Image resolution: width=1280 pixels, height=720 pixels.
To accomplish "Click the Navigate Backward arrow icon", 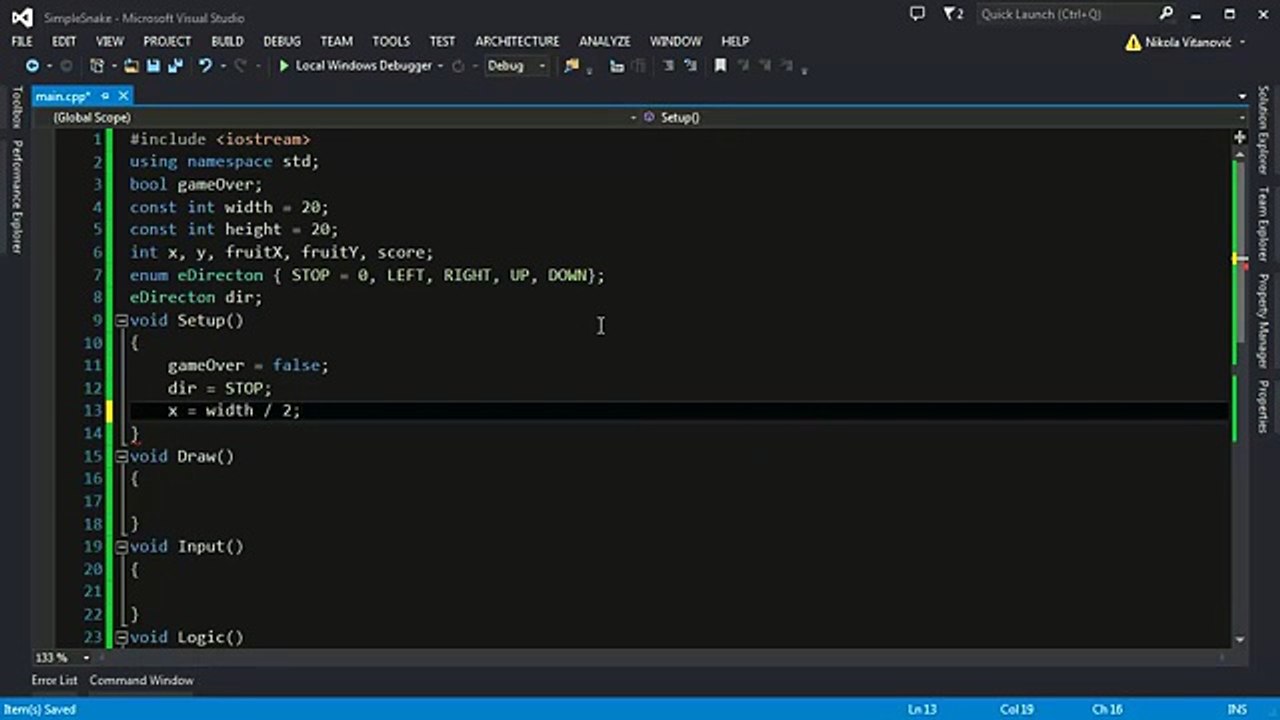I will [x=32, y=66].
